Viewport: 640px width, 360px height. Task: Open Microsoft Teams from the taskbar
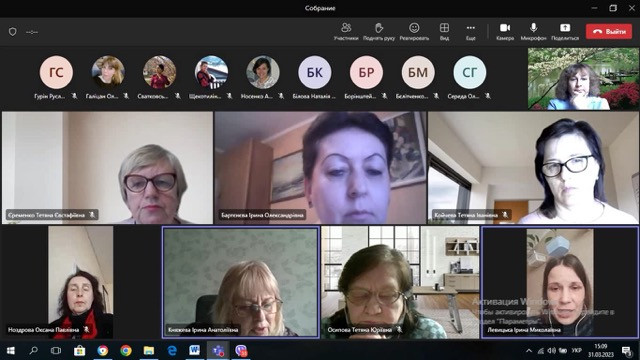[x=218, y=351]
